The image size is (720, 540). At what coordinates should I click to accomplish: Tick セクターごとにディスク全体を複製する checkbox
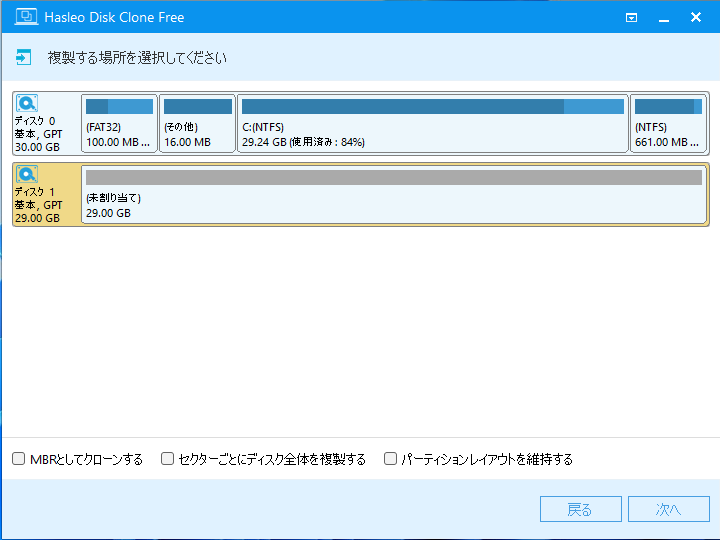point(167,458)
